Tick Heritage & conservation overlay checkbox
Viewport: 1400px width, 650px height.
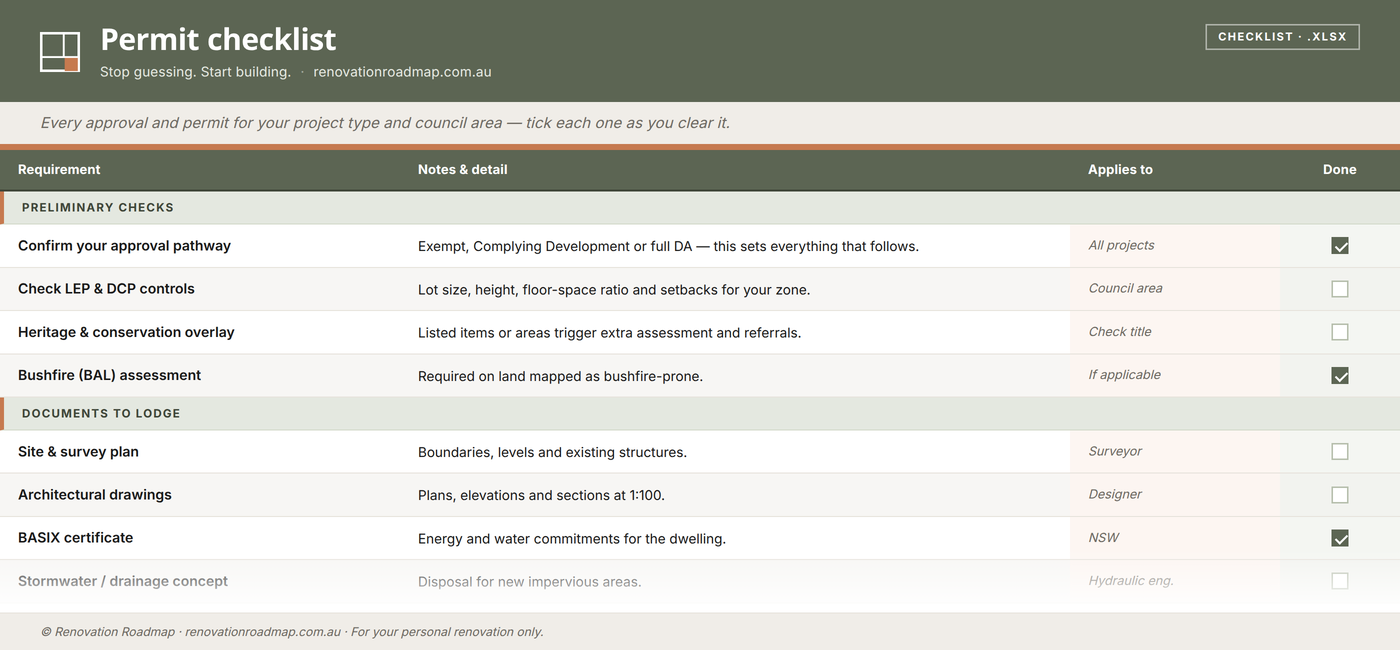(x=1340, y=332)
